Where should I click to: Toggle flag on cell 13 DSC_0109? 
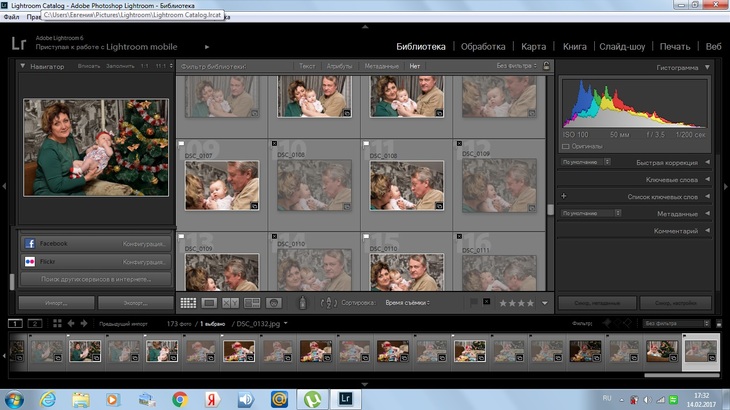[182, 237]
